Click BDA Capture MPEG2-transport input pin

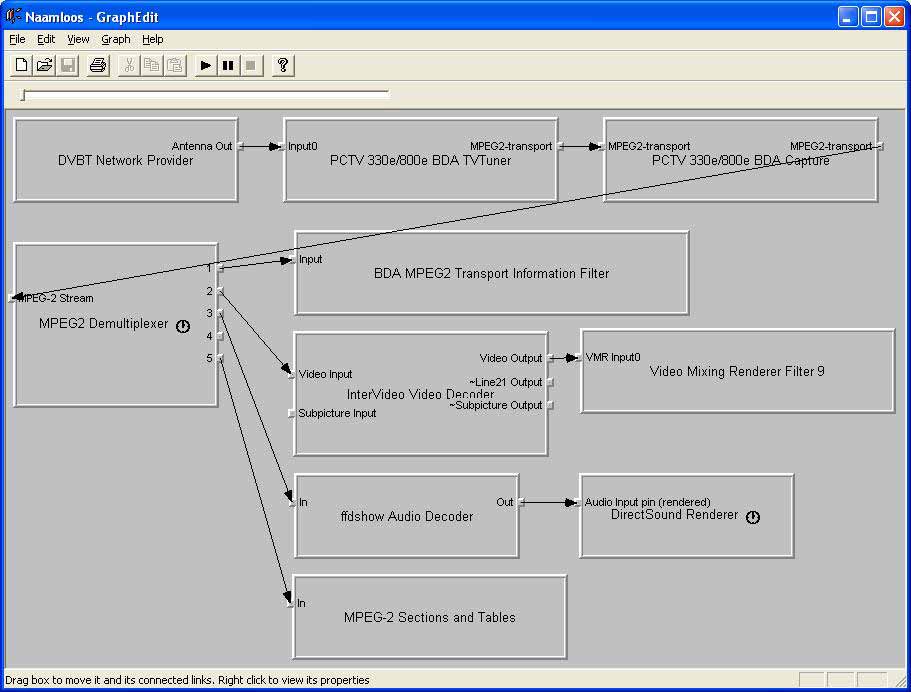tap(602, 146)
